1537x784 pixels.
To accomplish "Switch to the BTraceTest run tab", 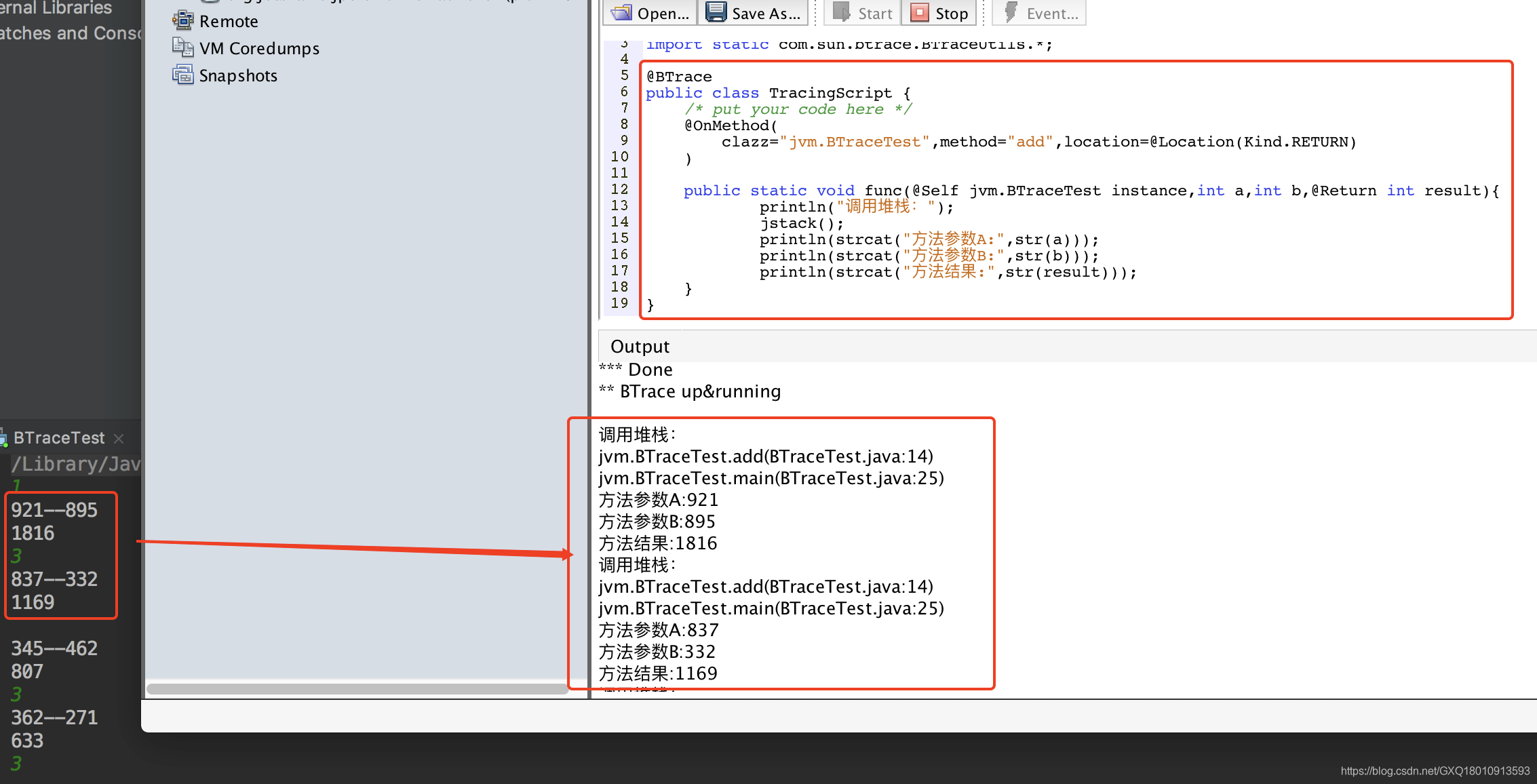I will coord(58,438).
